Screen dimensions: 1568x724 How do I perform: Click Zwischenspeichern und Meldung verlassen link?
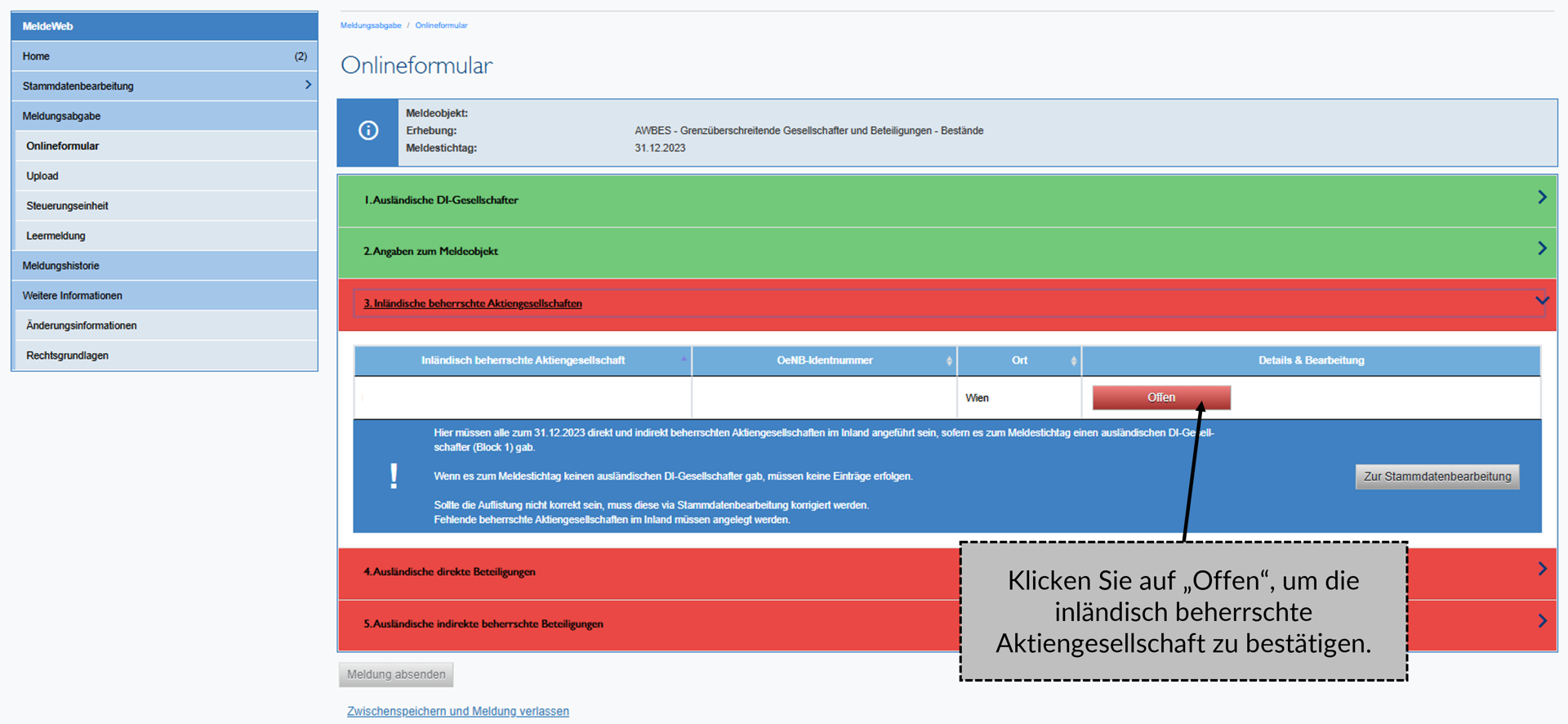pos(458,711)
